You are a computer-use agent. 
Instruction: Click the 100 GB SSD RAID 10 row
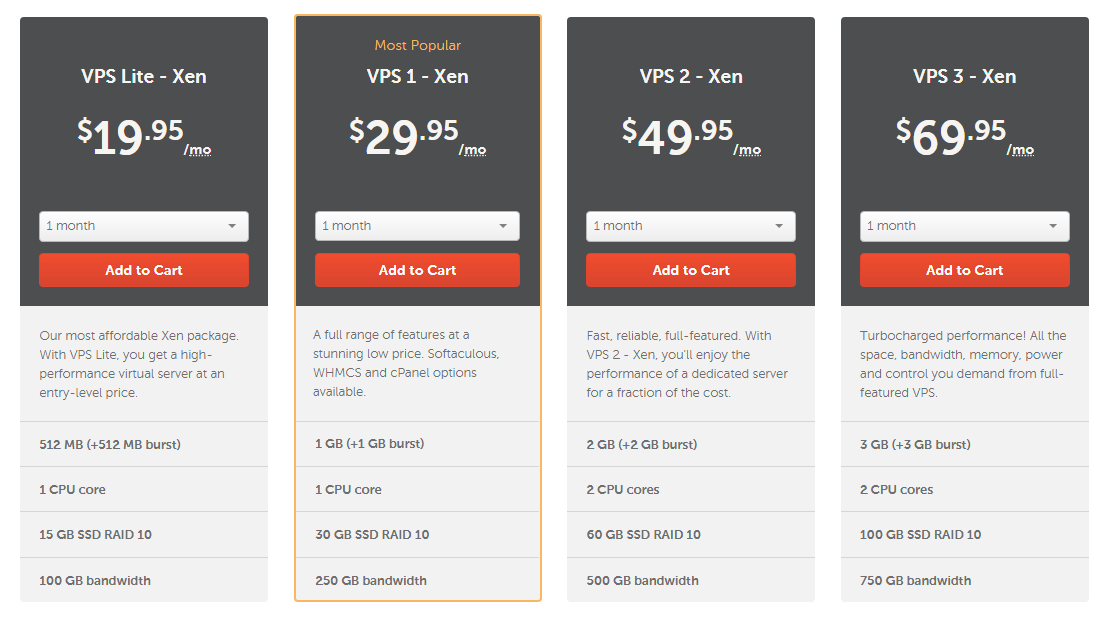(964, 534)
